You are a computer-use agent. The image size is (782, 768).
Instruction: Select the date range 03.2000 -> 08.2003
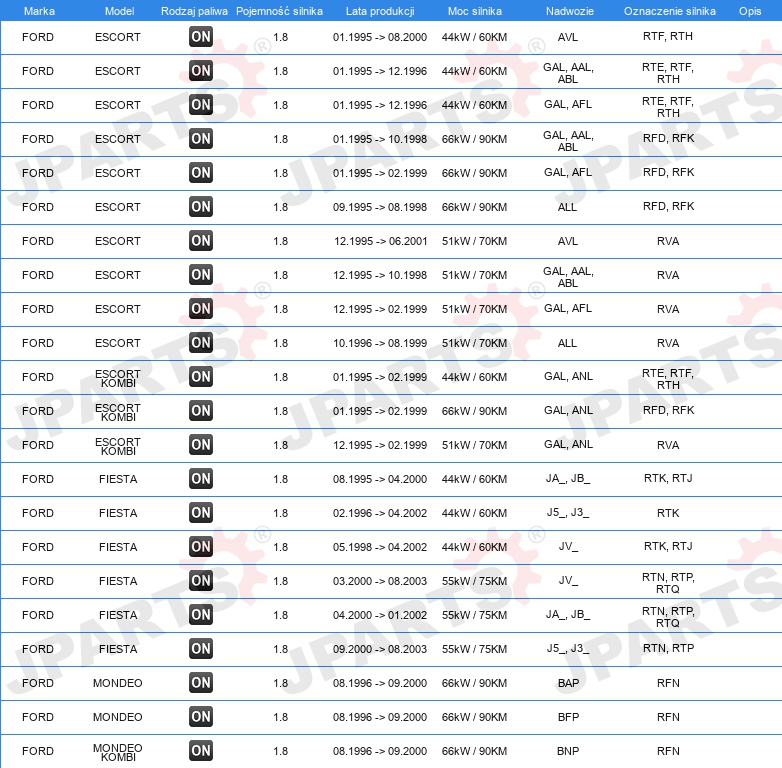point(380,581)
